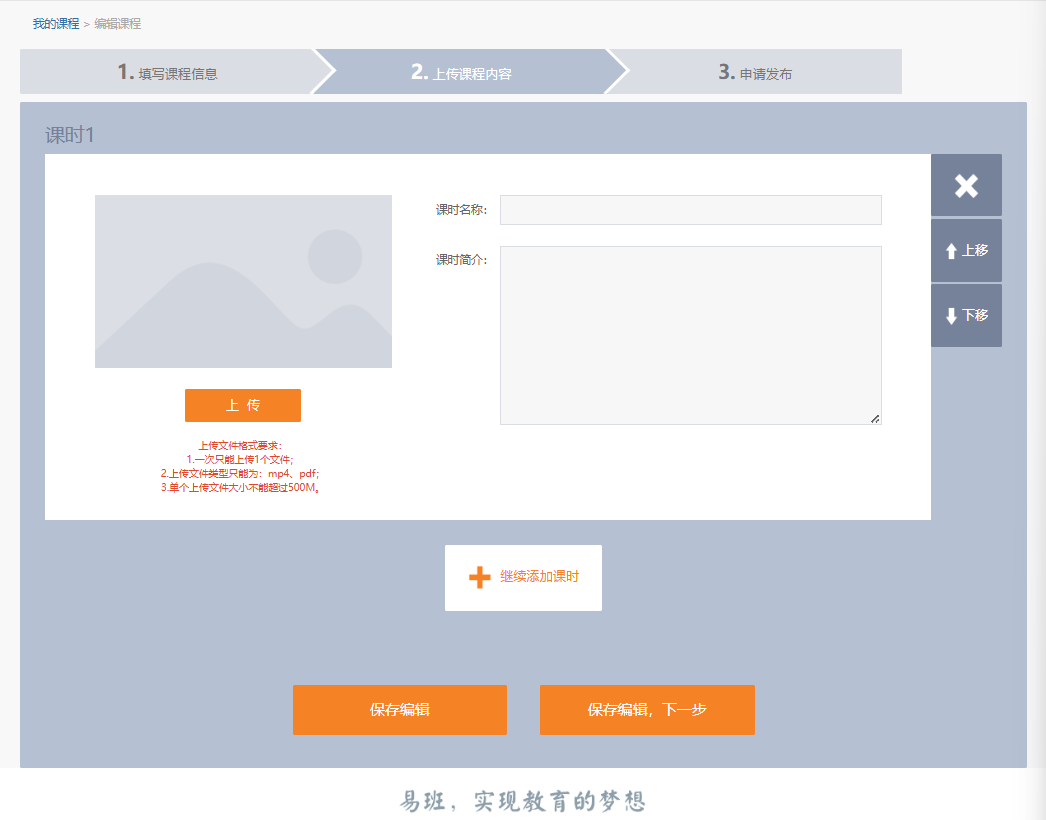Open step 1 填写课程信息 tab

point(168,71)
